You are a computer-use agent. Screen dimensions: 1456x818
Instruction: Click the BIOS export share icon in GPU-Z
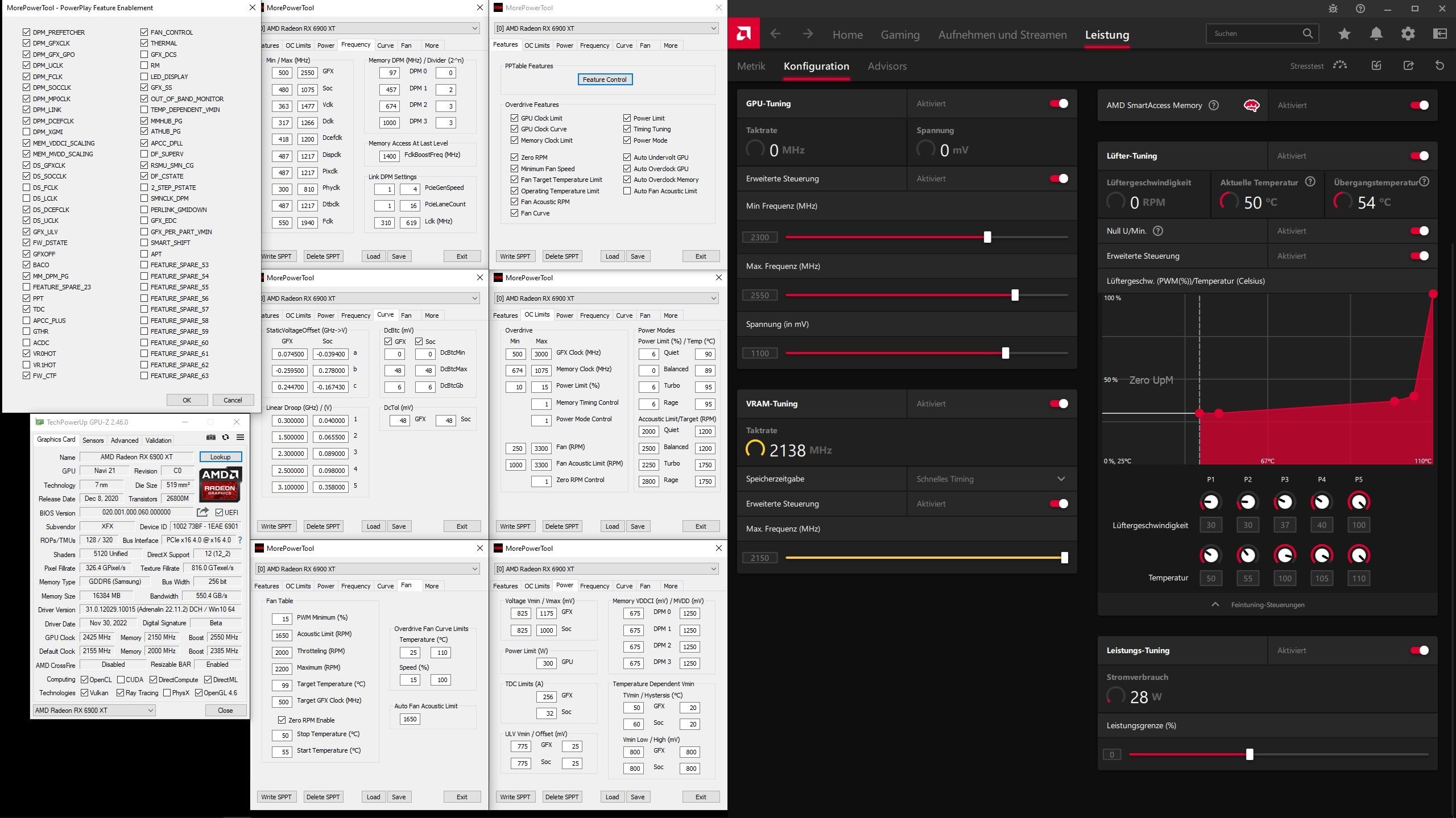202,512
